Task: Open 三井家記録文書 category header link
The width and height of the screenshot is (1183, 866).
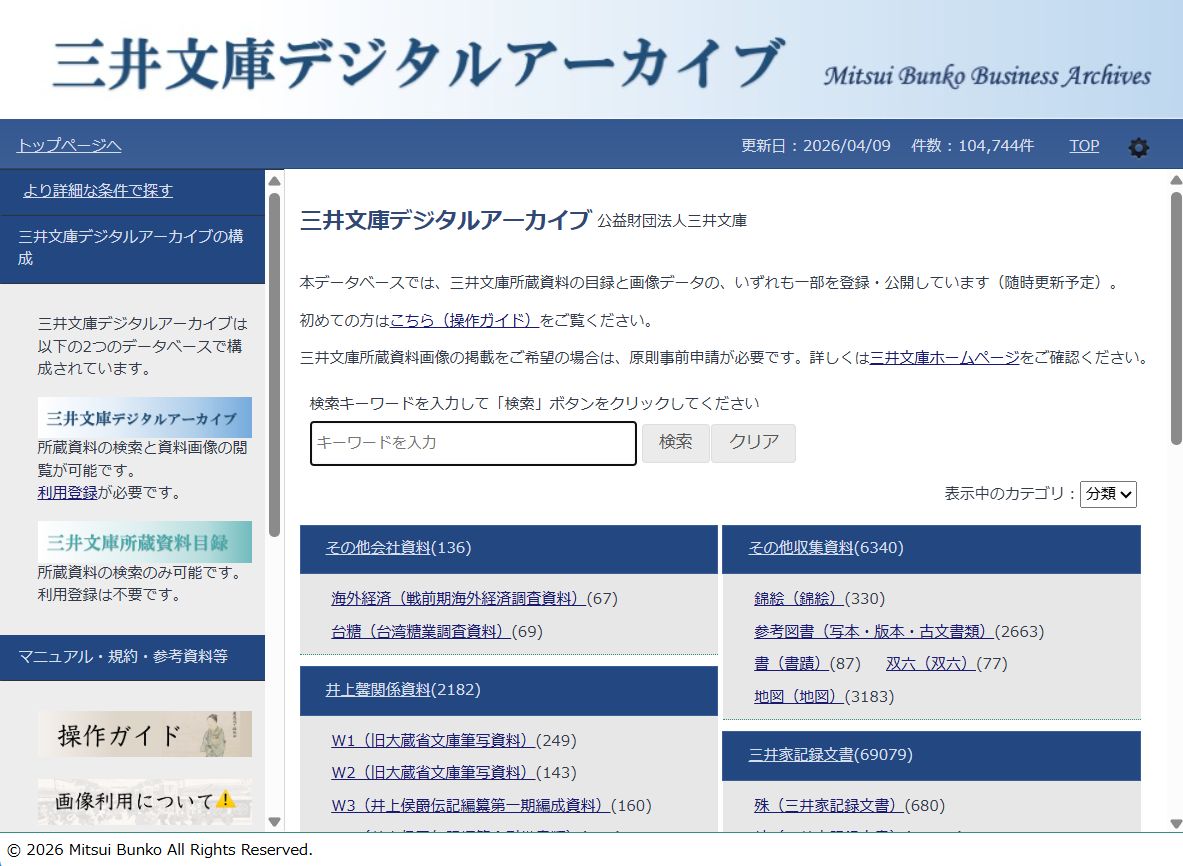Action: [800, 754]
